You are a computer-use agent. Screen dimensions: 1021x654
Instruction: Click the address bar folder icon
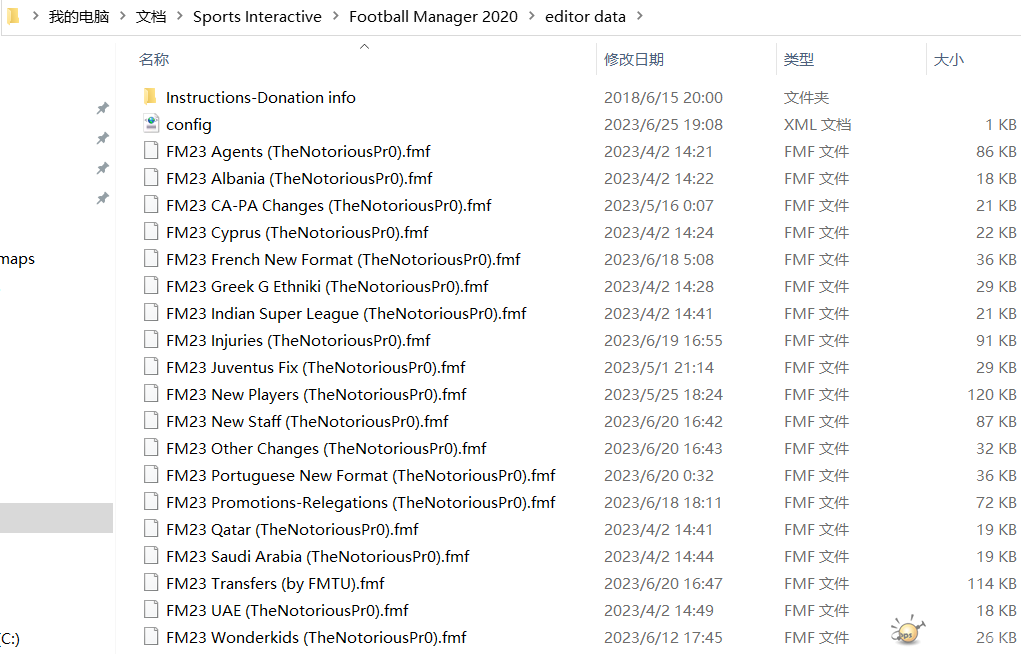coord(13,16)
